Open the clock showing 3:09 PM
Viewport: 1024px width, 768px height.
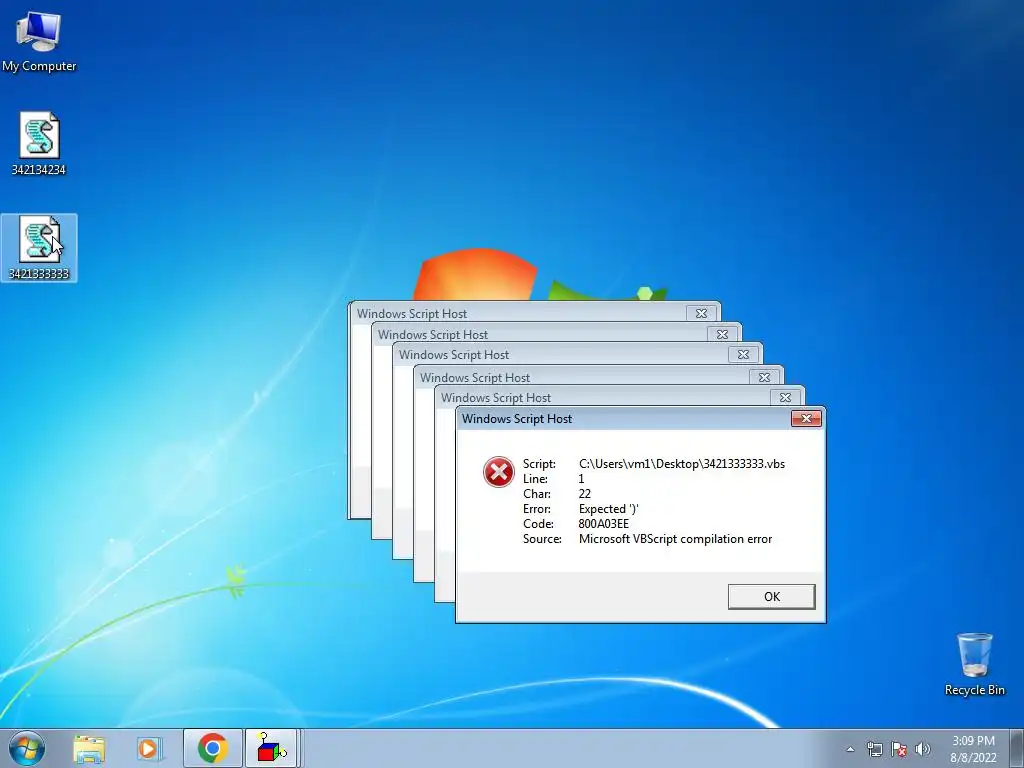click(x=973, y=749)
